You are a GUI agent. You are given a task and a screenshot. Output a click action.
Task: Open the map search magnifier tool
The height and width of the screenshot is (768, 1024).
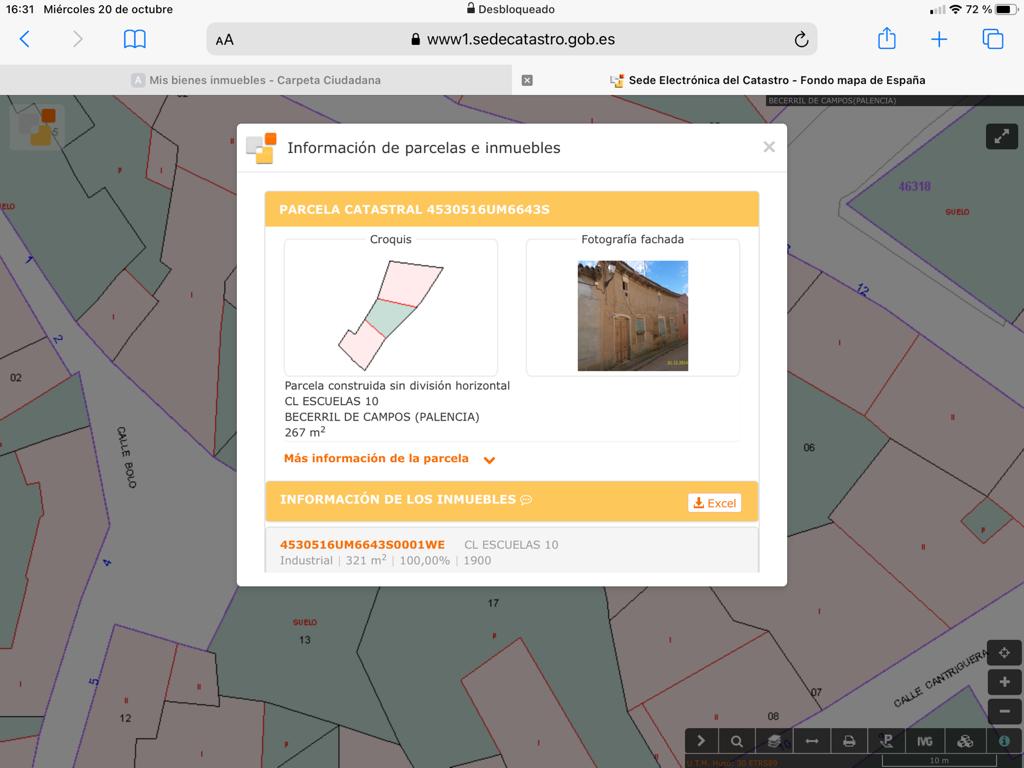pyautogui.click(x=737, y=741)
